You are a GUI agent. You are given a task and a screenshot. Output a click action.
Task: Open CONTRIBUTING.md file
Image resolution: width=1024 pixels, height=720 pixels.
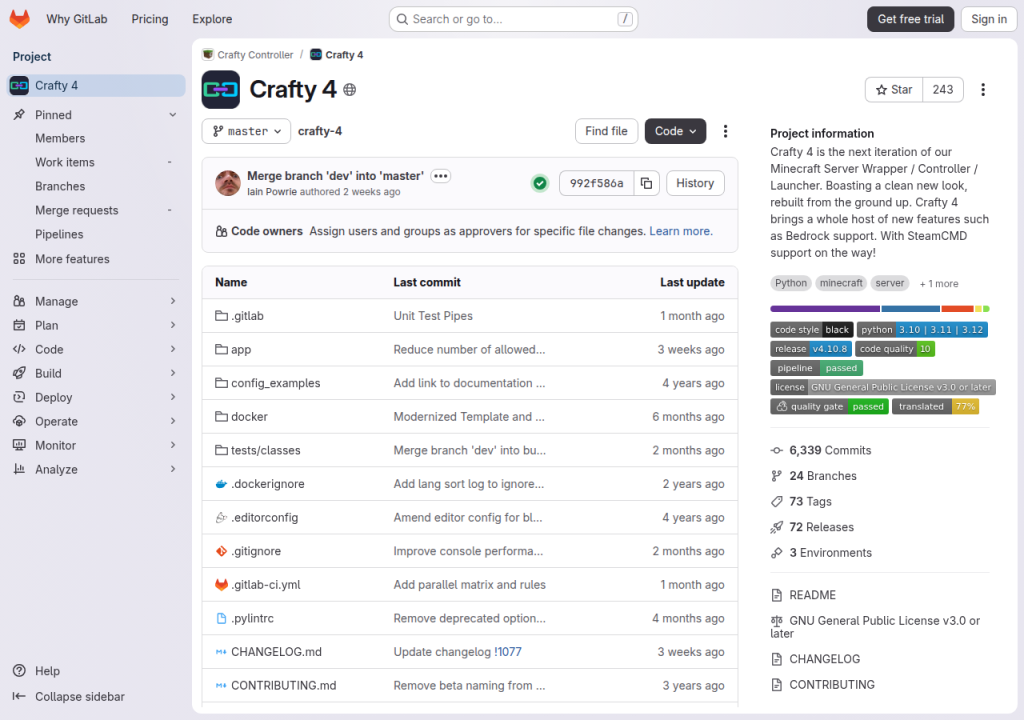point(283,685)
